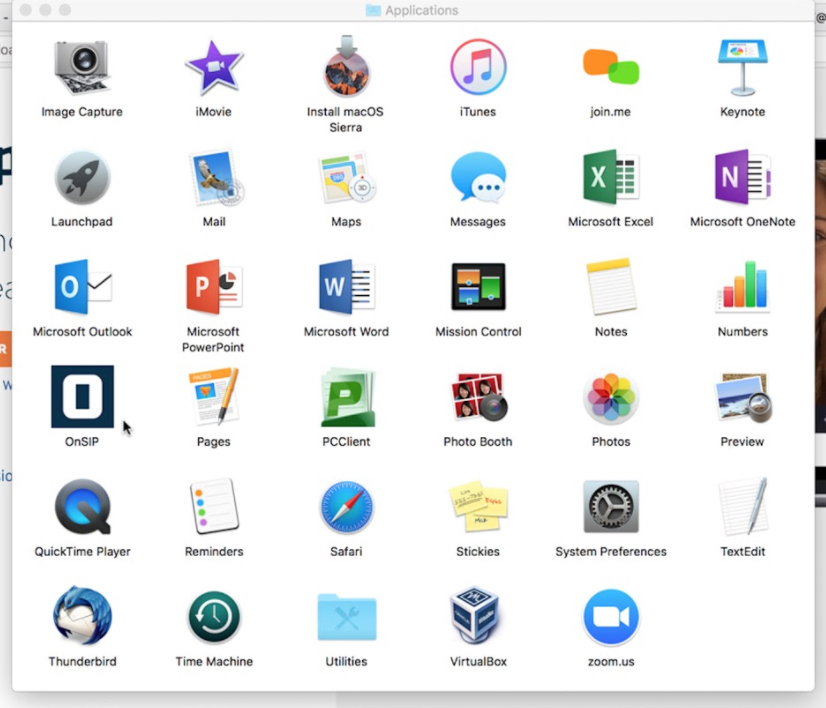The image size is (826, 708).
Task: Click the Numbers bar chart icon
Action: 743,285
